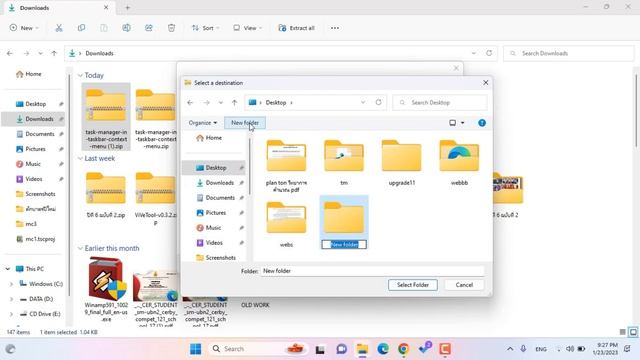Expand Windows (C:) drive node

(x=11, y=284)
